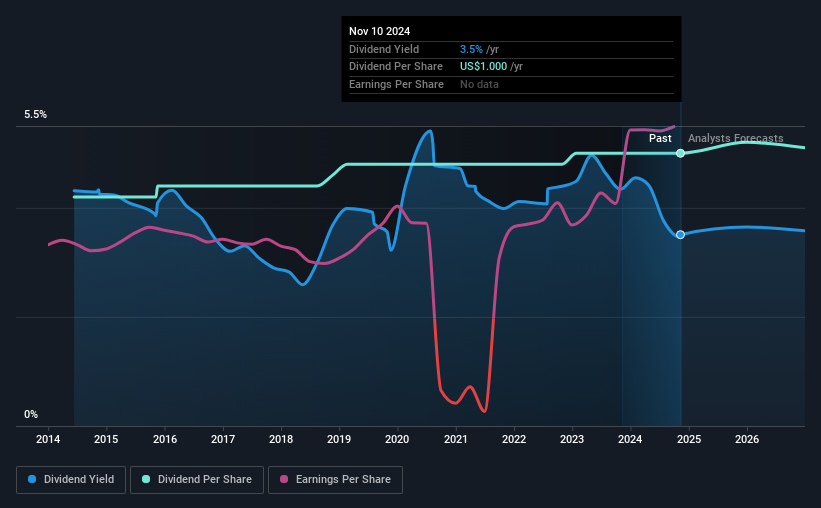Click the 2017 x-axis year label

coord(223,439)
